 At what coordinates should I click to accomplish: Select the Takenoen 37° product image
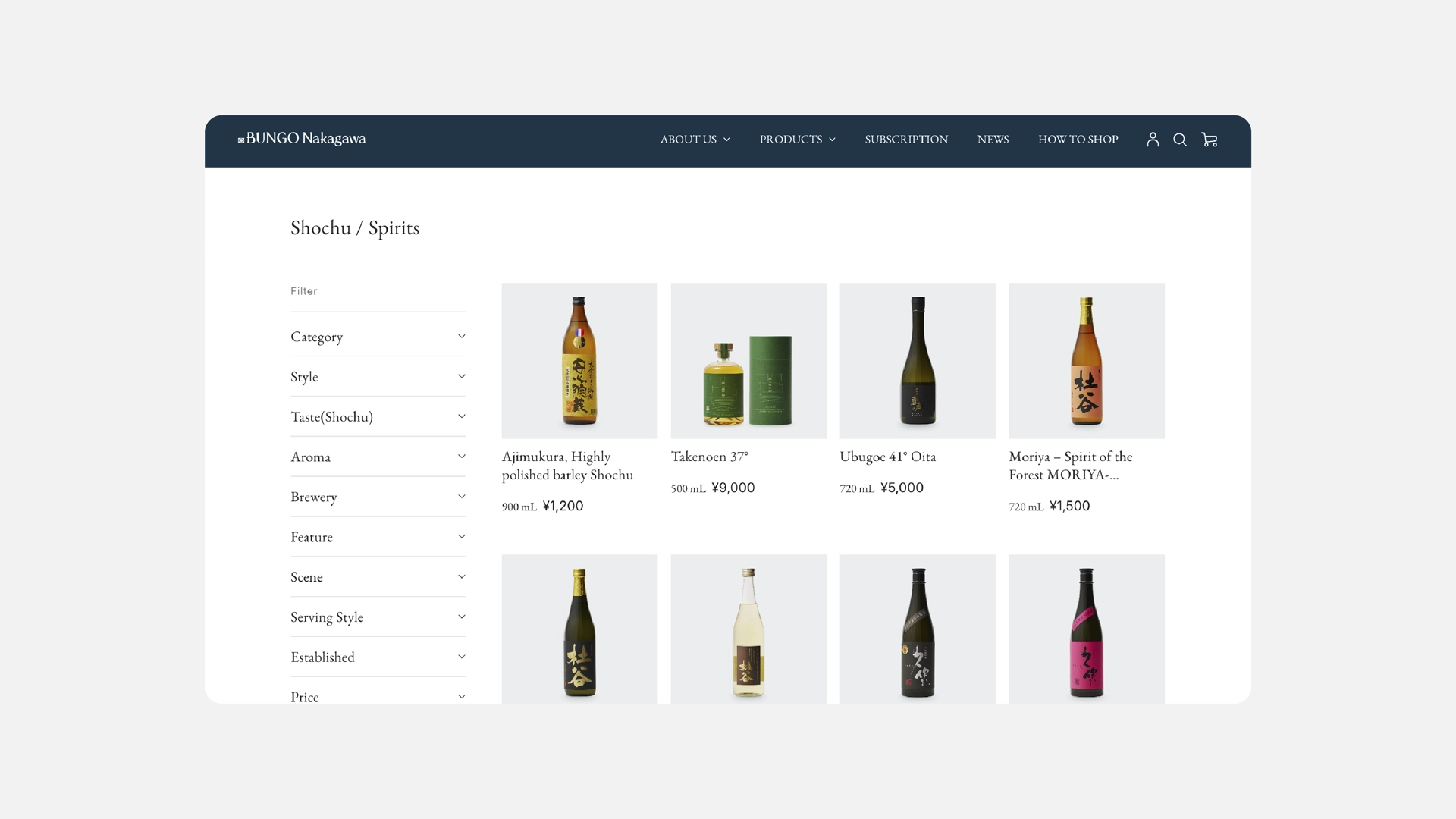748,361
